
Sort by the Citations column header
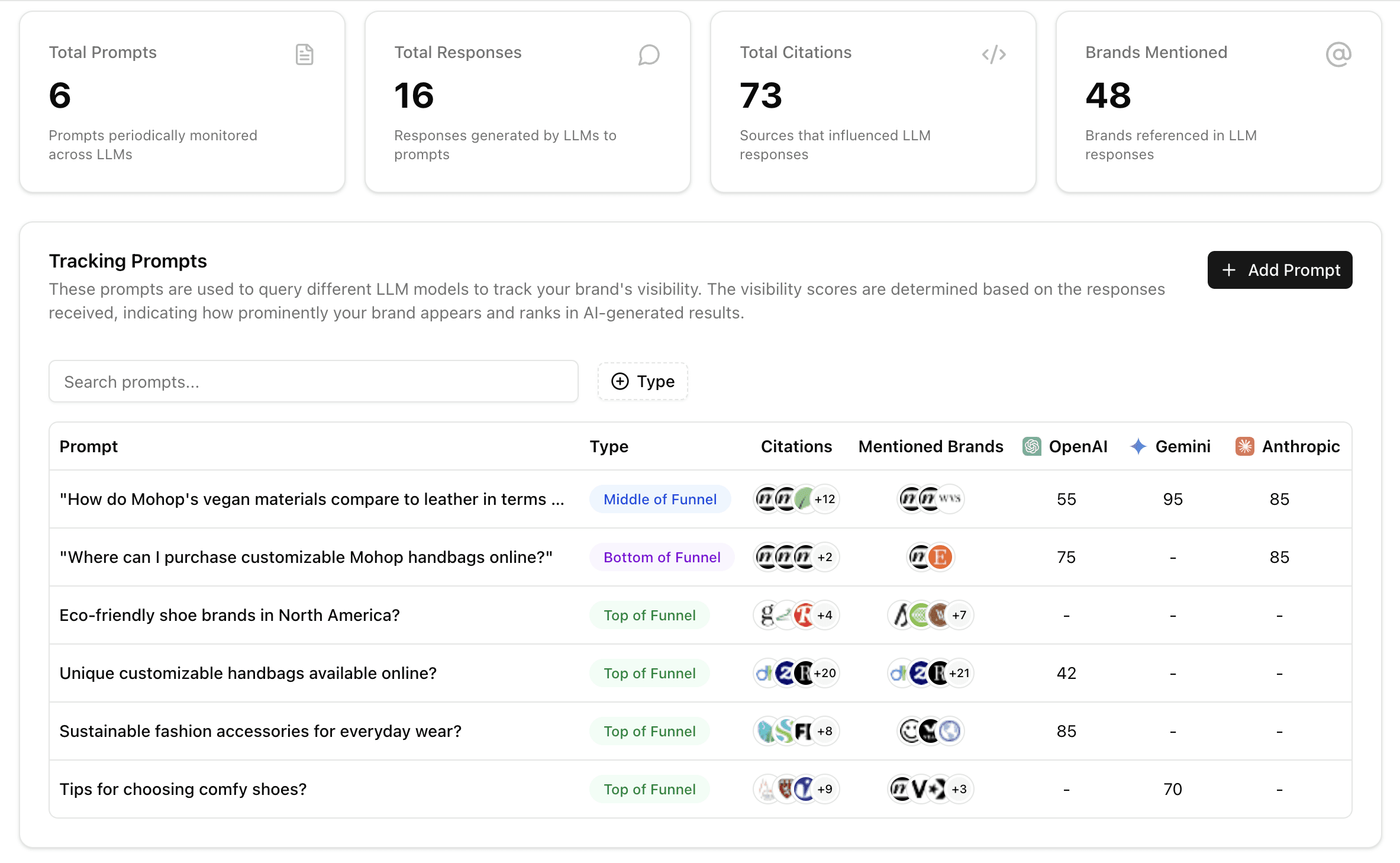796,446
